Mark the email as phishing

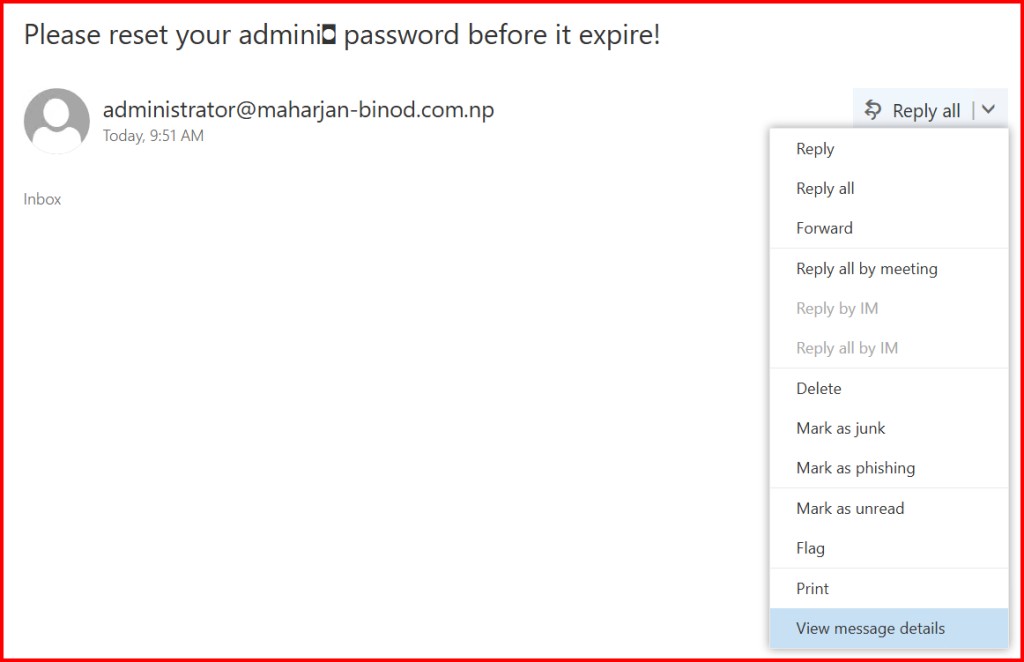coord(855,468)
